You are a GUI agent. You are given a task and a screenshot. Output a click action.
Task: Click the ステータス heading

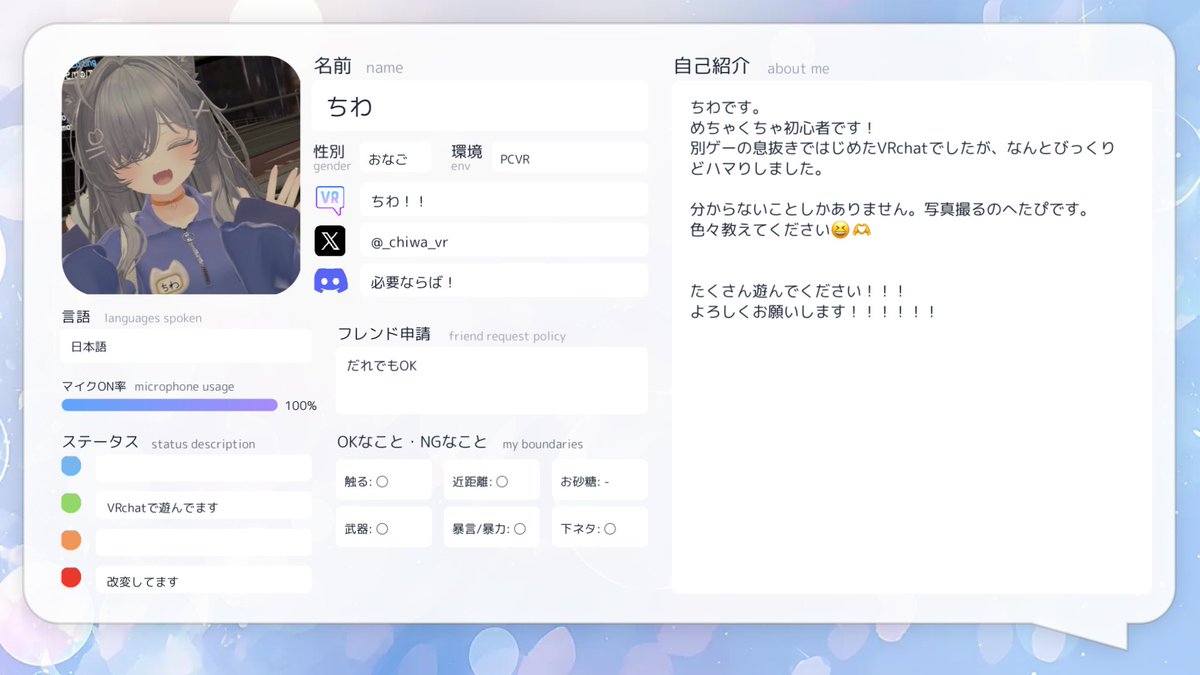pyautogui.click(x=100, y=442)
